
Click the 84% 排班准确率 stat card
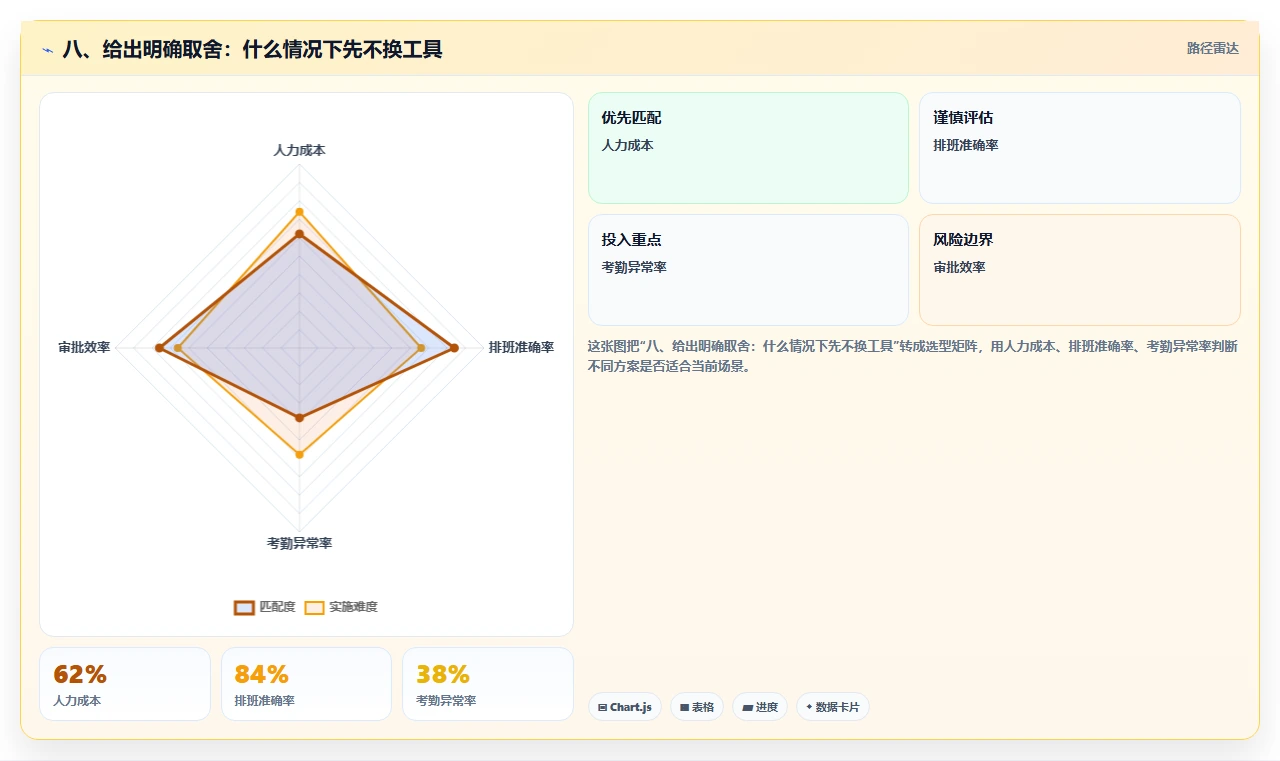(x=306, y=684)
